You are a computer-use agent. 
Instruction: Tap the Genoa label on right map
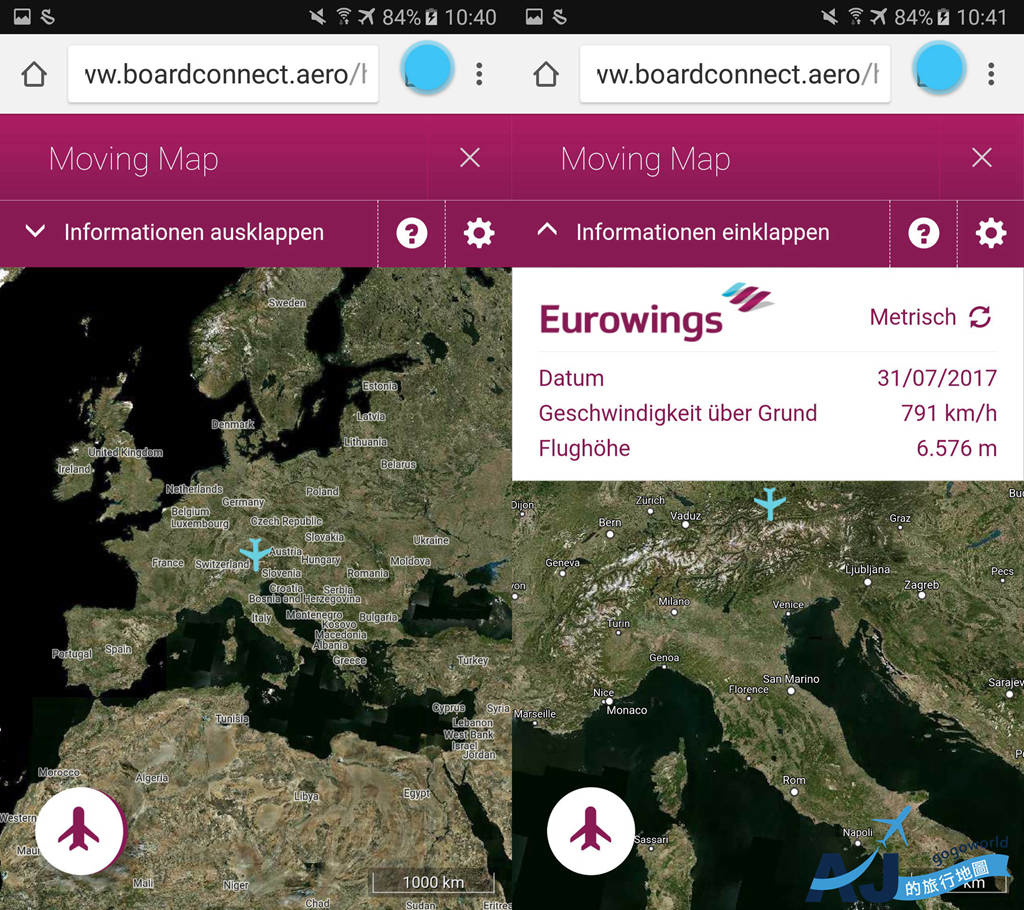click(x=664, y=657)
